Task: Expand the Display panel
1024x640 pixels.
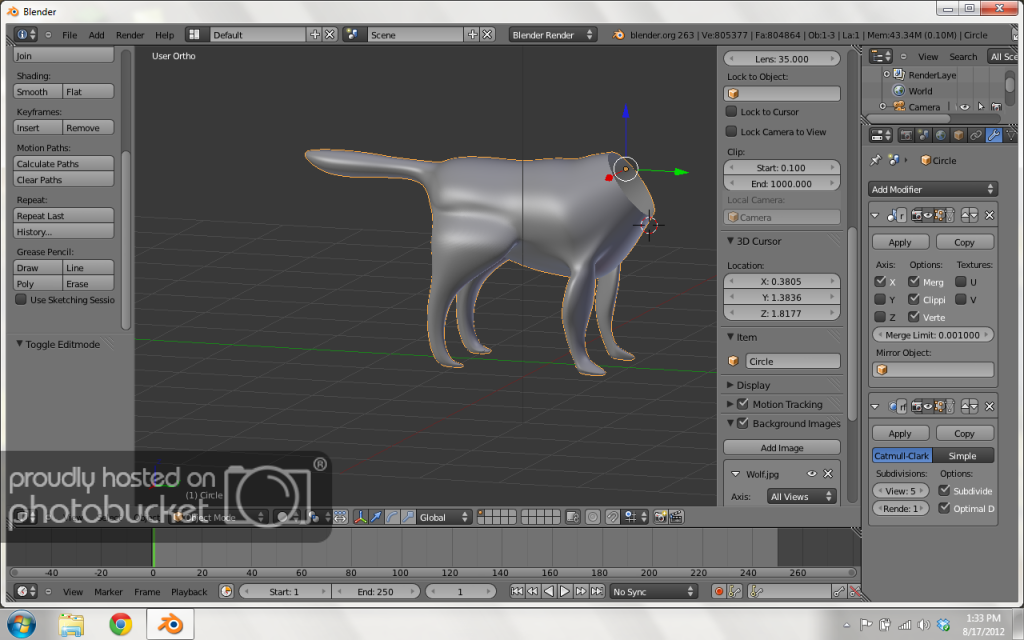Action: (731, 385)
